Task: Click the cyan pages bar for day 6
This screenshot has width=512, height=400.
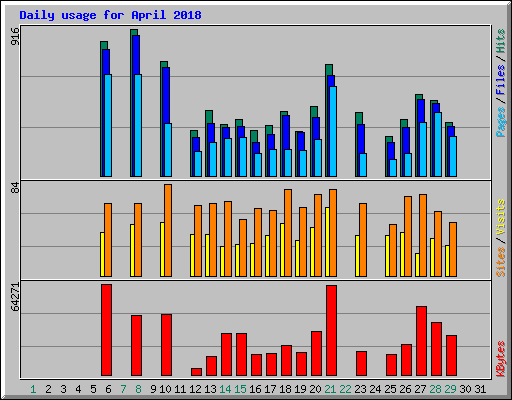Action: [x=108, y=125]
